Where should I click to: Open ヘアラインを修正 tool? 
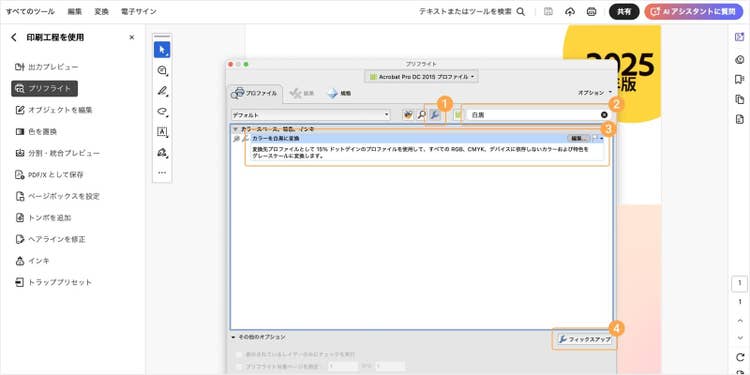[50, 239]
